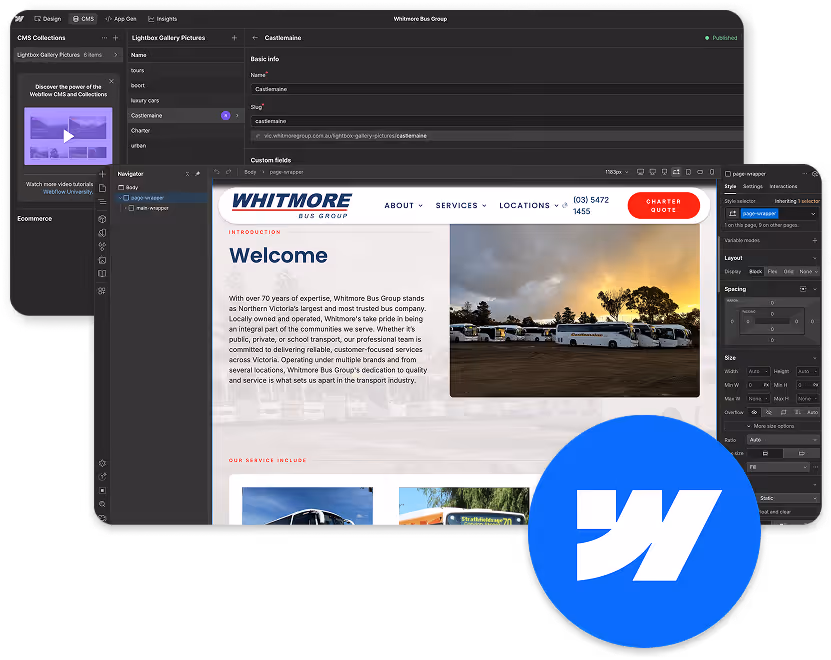Open the open-book icon in the Designer sidebar

pos(102,274)
